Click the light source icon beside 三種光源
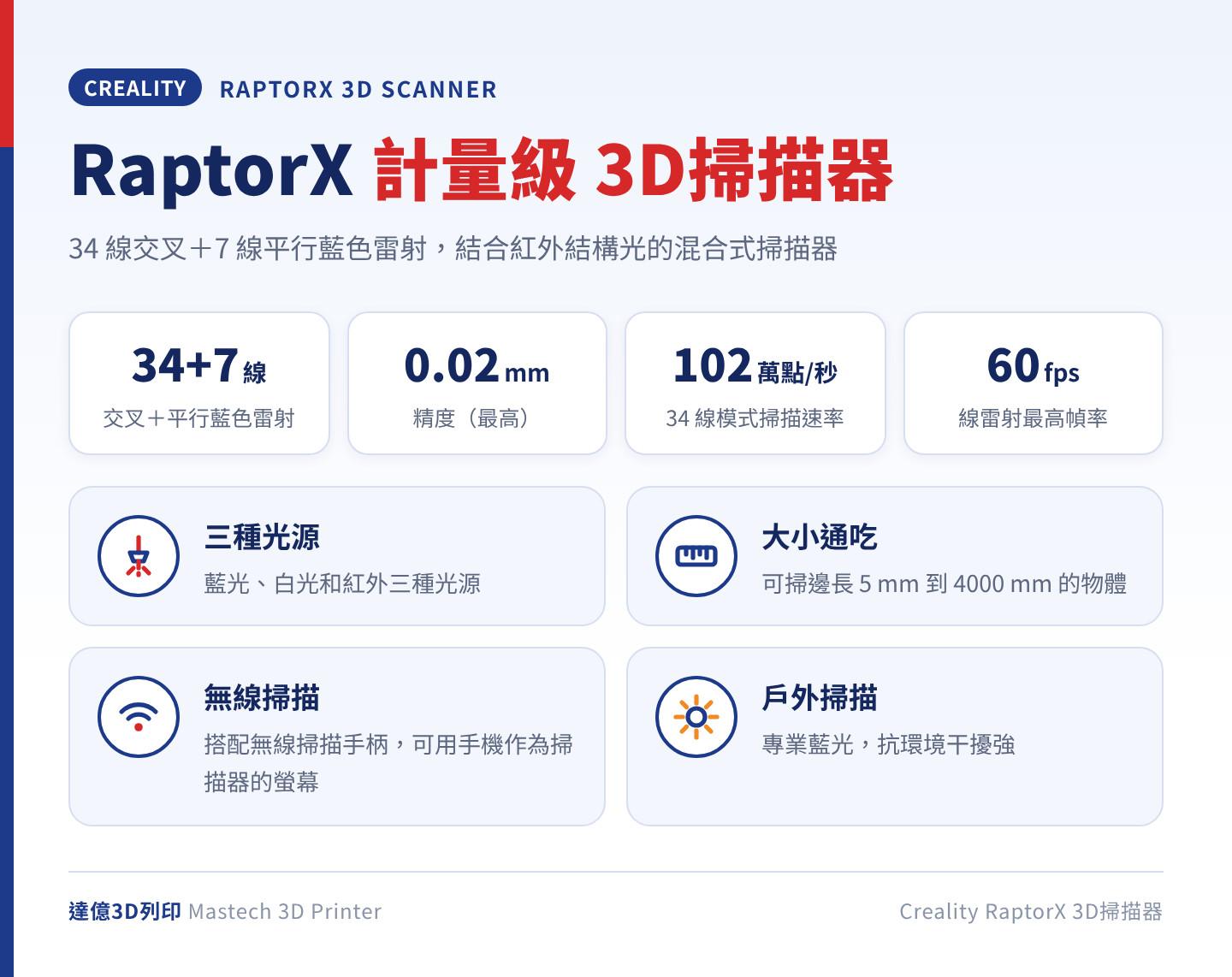Viewport: 1232px width, 977px height. (x=139, y=556)
